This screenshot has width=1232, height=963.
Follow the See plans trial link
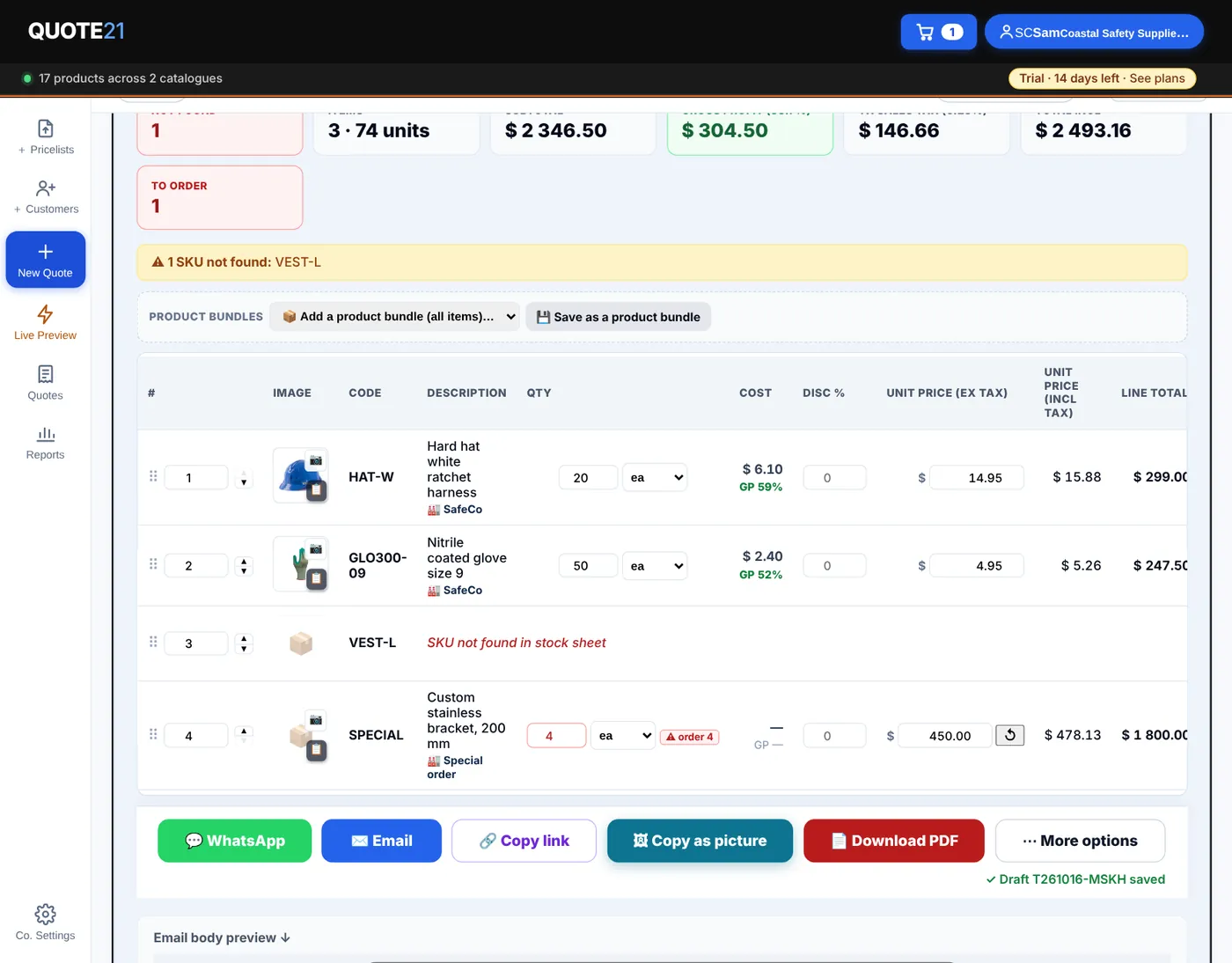point(1157,78)
